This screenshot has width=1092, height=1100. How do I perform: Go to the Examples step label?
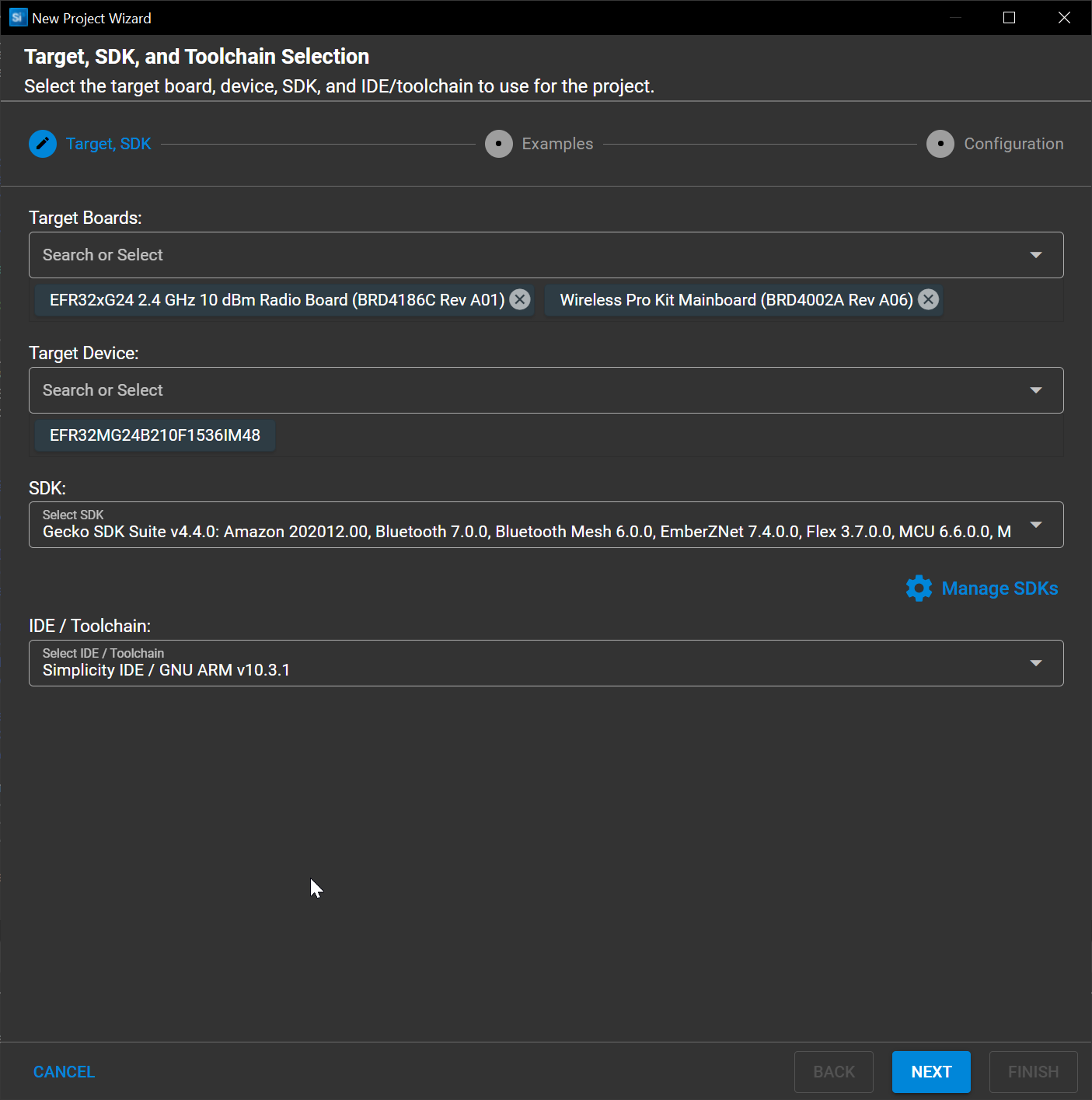[557, 144]
